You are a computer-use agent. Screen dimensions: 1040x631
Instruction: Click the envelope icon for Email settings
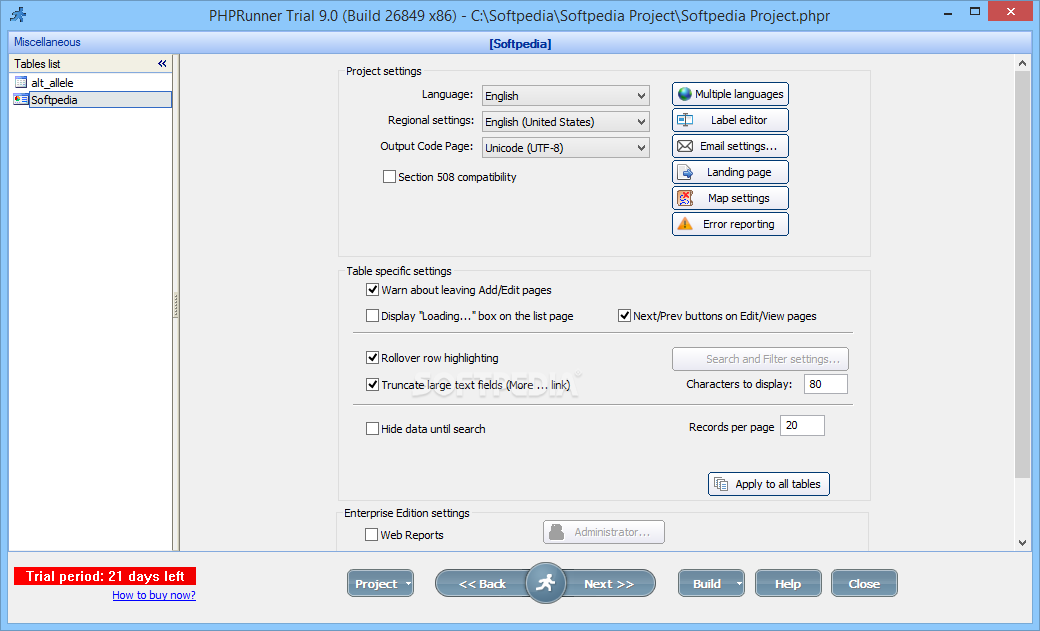[685, 146]
